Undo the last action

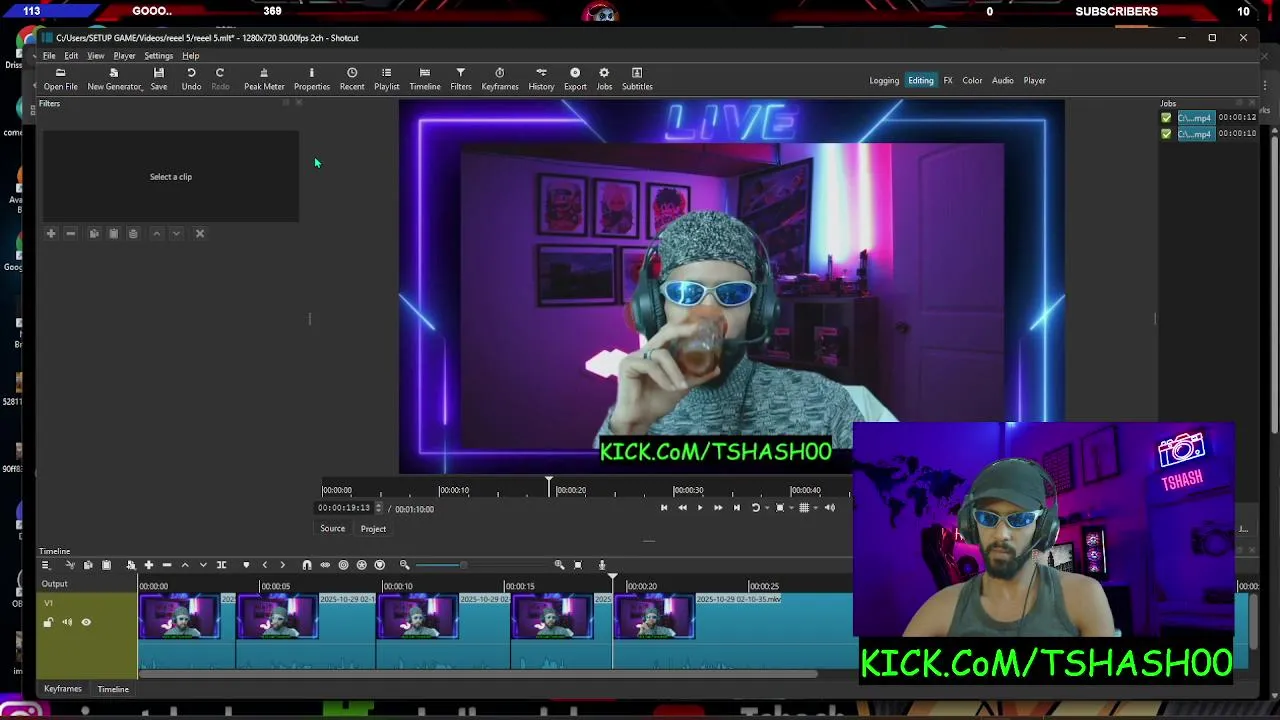(191, 78)
